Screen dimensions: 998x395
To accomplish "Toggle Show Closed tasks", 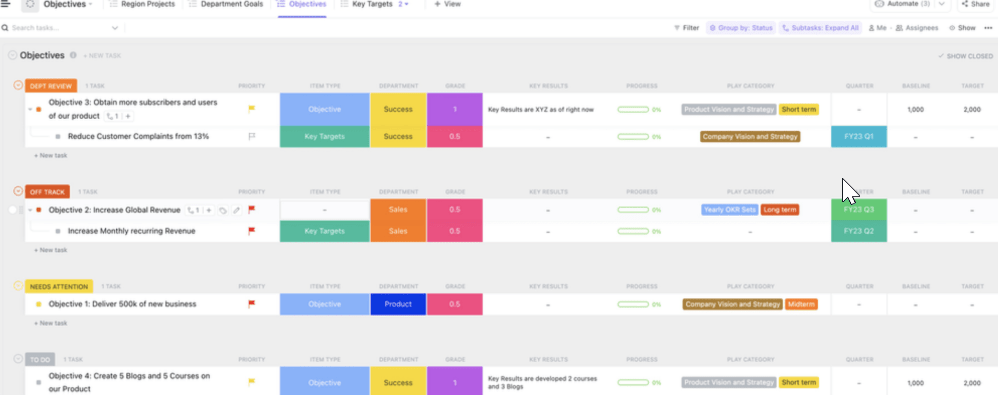I will (x=965, y=56).
